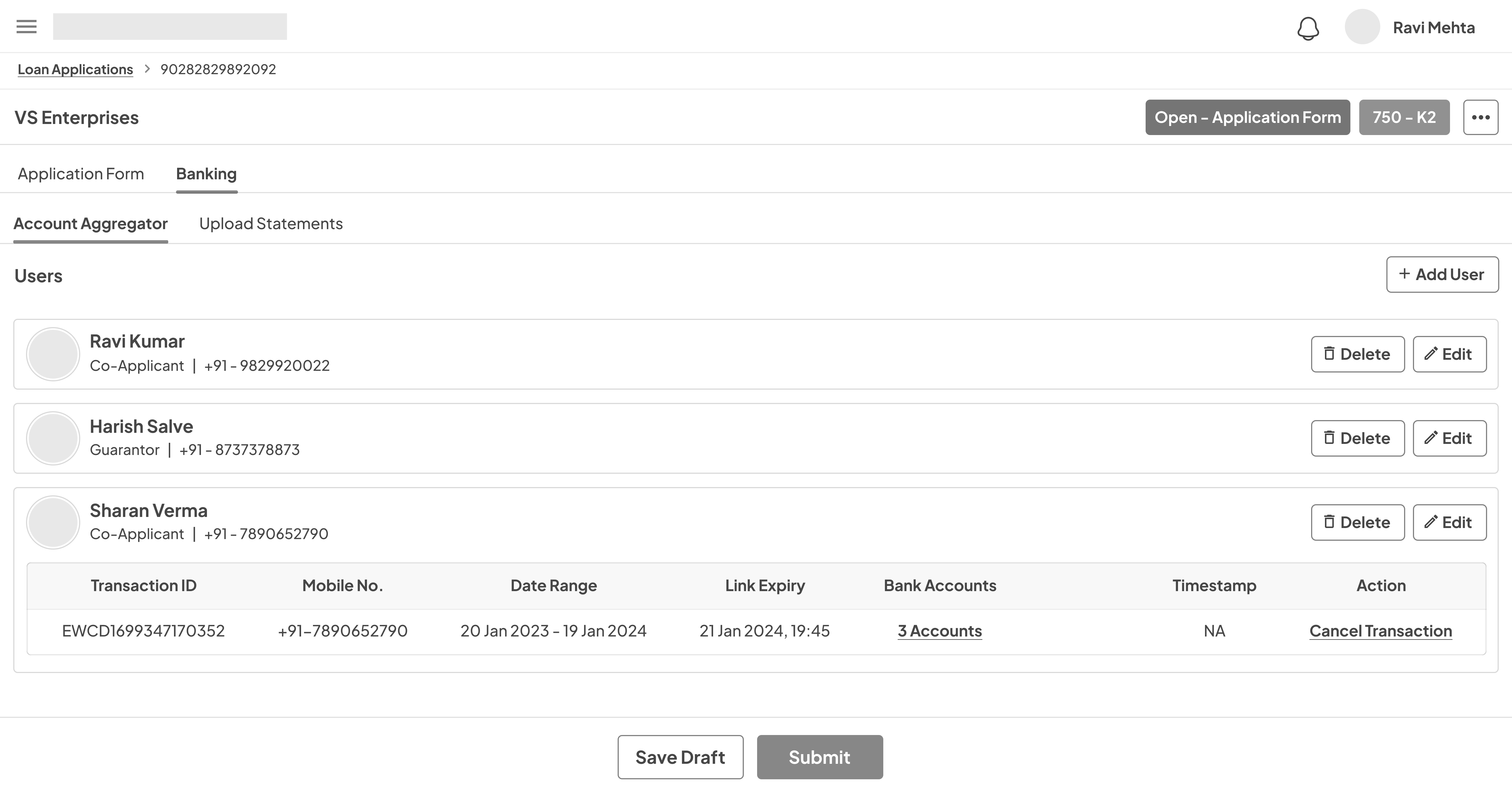
Task: Click Cancel Transaction link
Action: click(x=1380, y=632)
